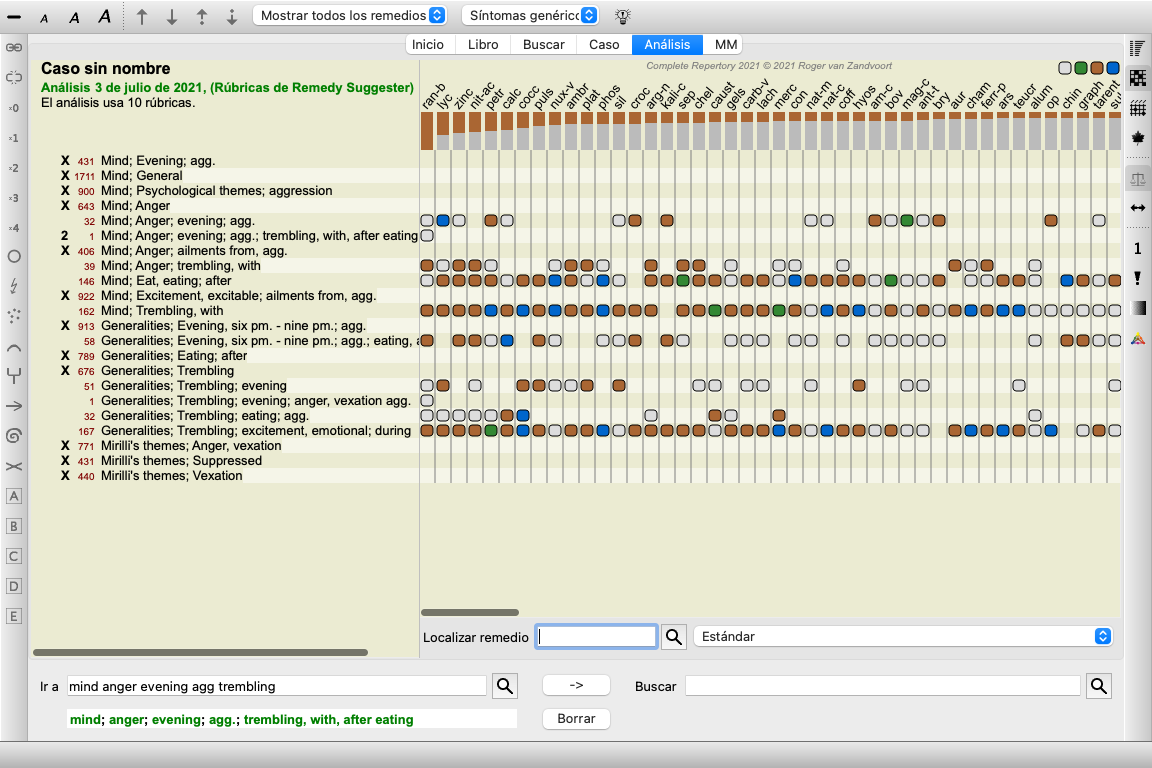The image size is (1152, 768).
Task: Click the lightning bolt symbol in sidebar
Action: tap(14, 286)
